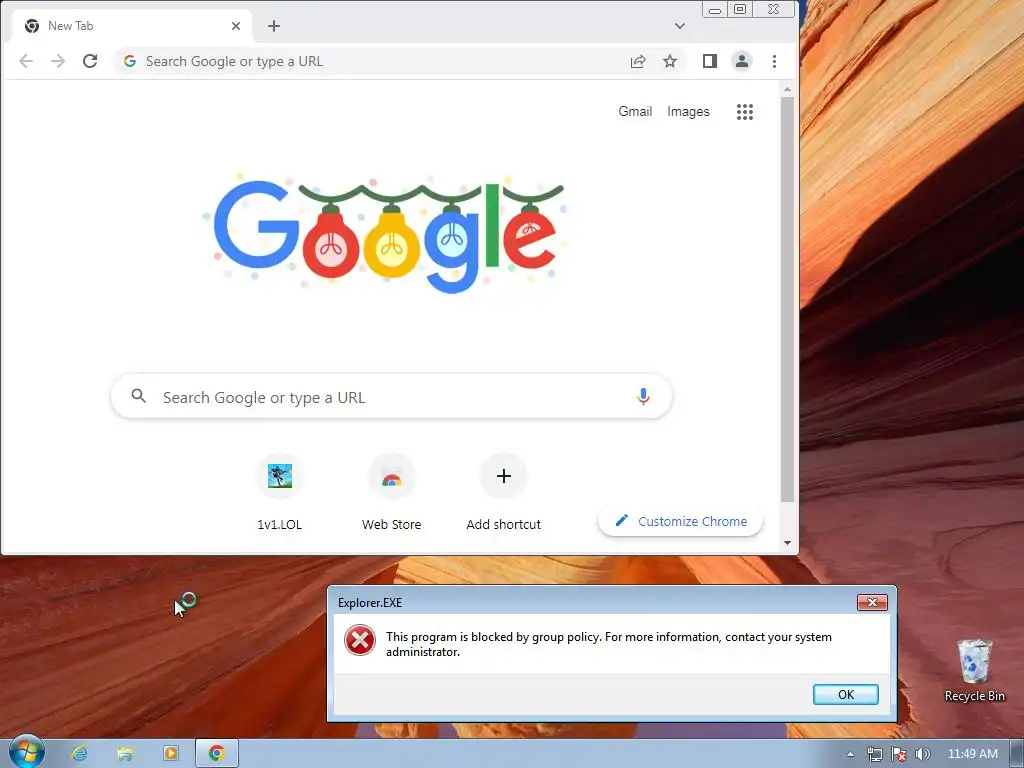
Task: Go back using Chrome's back arrow
Action: coord(26,61)
